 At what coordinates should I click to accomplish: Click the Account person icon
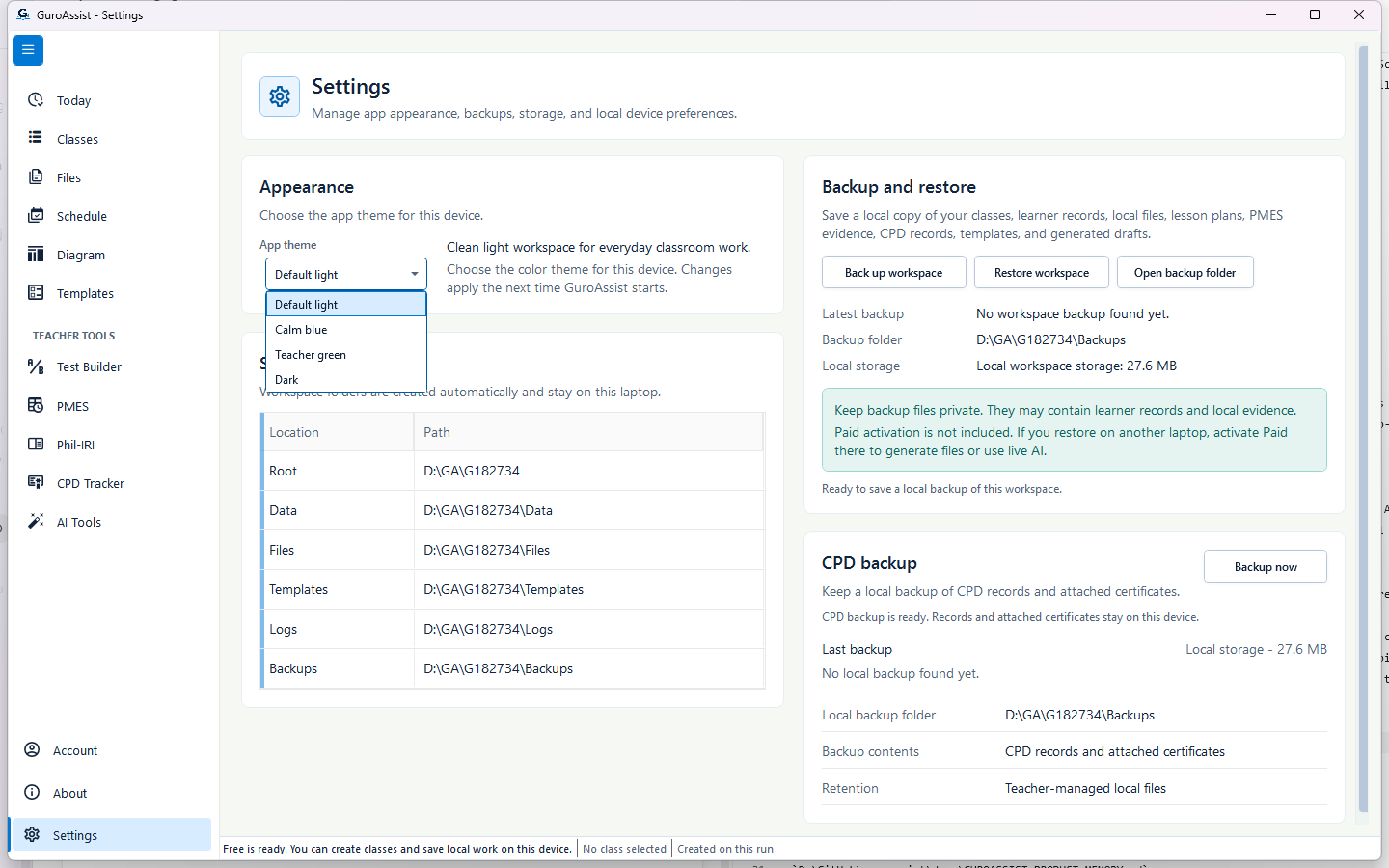[32, 749]
